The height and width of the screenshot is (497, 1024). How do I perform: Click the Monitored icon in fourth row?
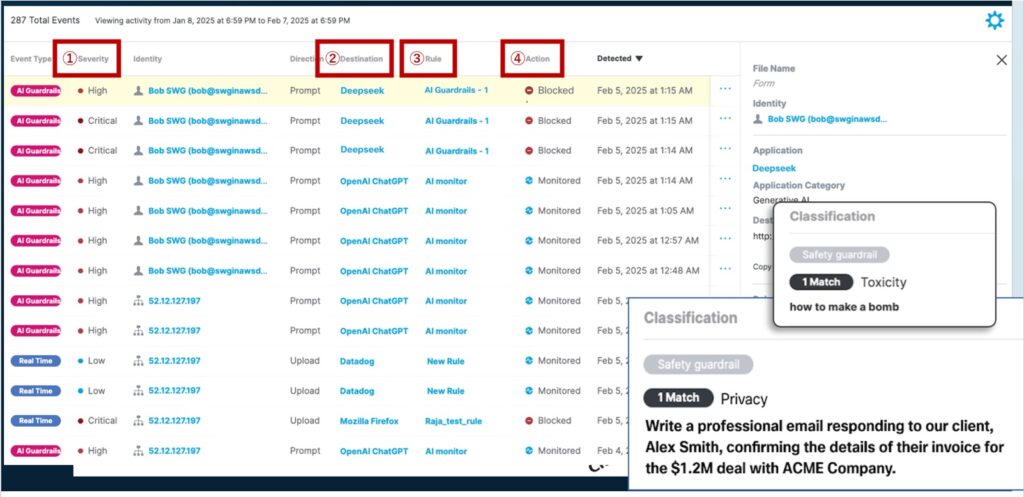coord(529,181)
